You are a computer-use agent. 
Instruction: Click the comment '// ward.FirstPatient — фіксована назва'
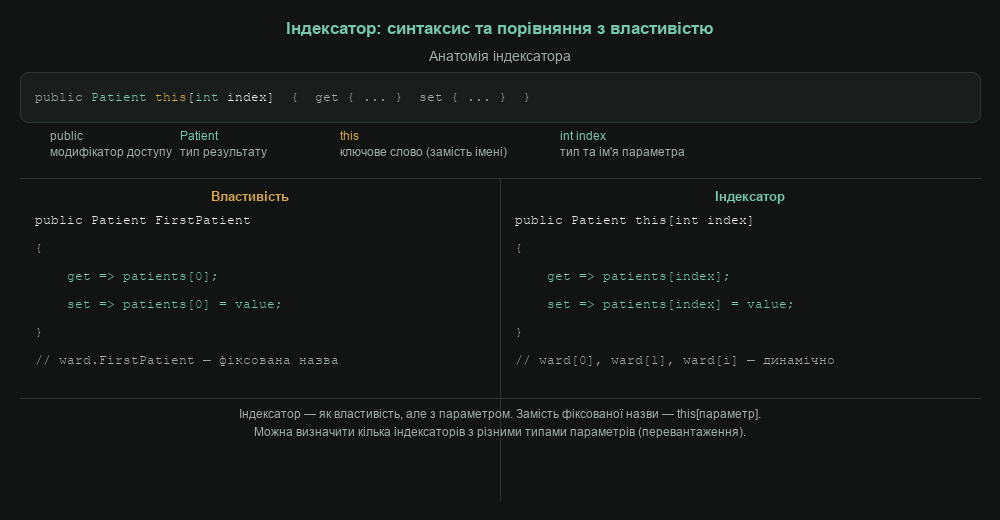[187, 360]
